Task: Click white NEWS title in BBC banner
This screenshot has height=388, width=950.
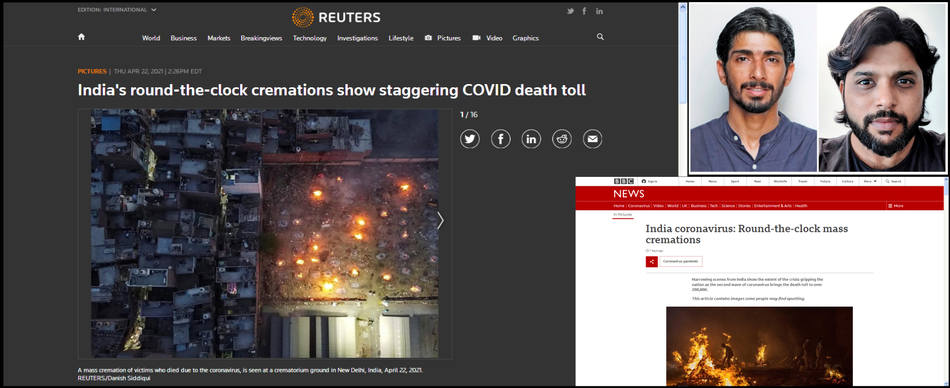Action: [629, 194]
